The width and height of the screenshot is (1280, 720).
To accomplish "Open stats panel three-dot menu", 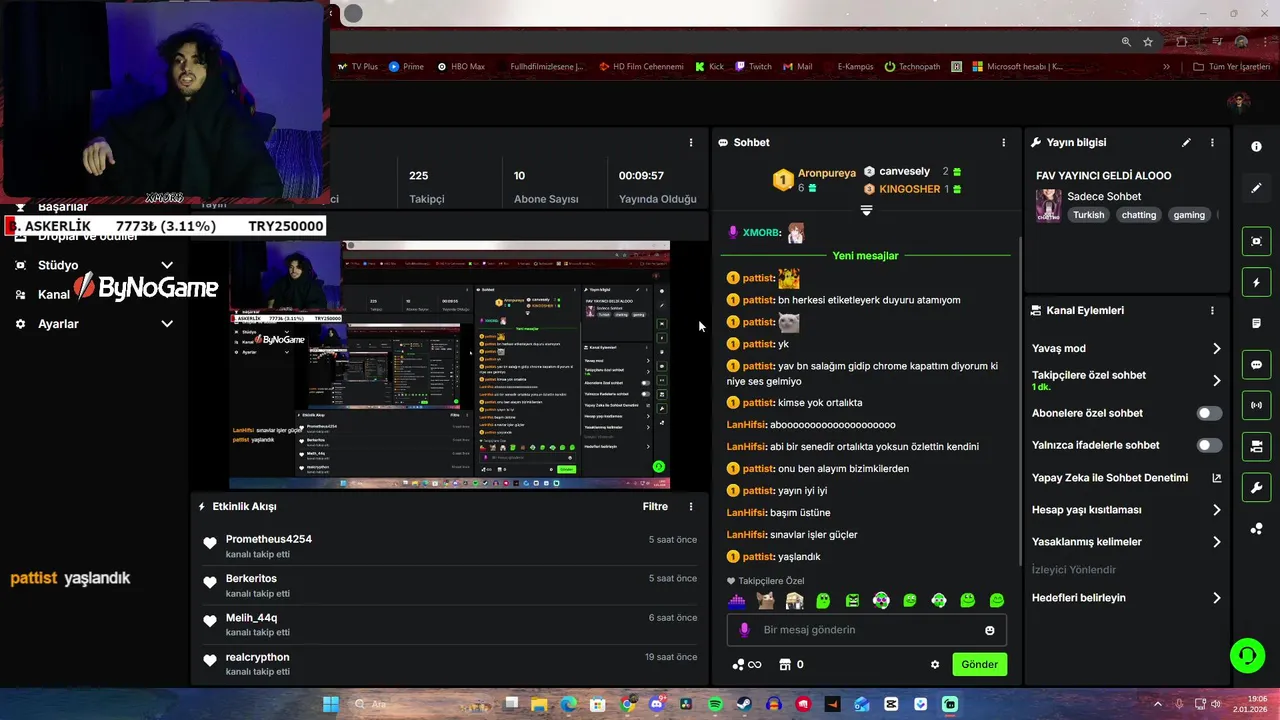I will [690, 143].
